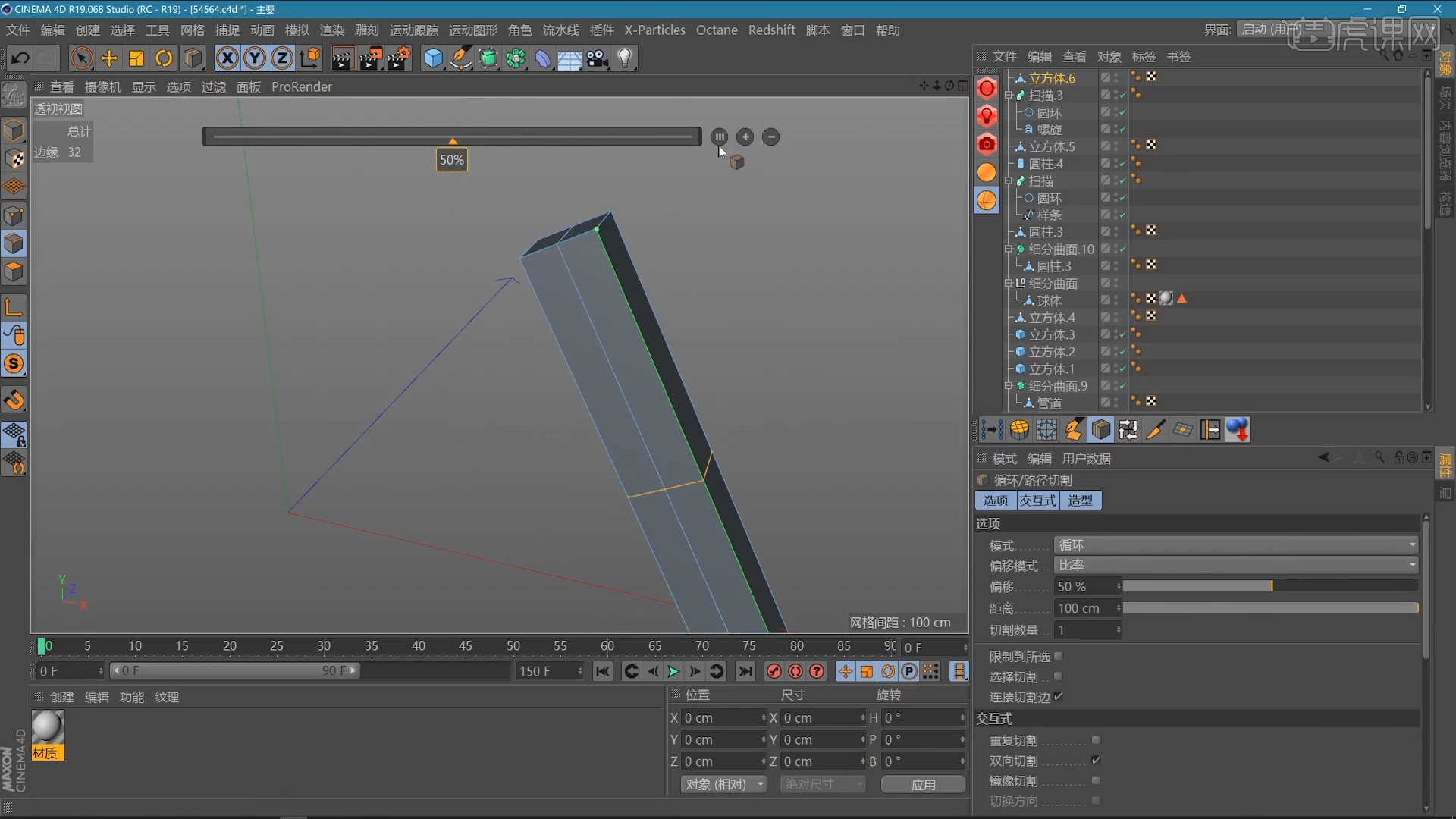Image resolution: width=1456 pixels, height=819 pixels.
Task: Uncheck the 连接切割边 checkbox
Action: (1058, 696)
